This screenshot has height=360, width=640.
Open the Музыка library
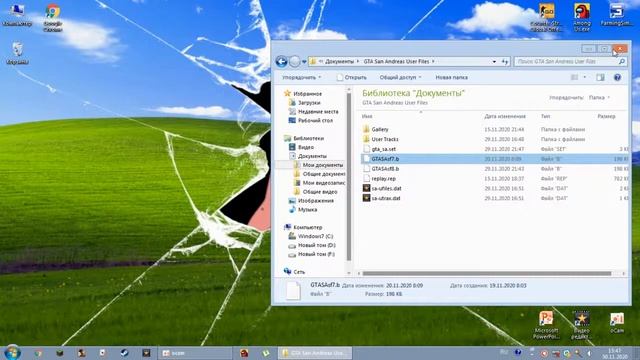click(x=307, y=210)
